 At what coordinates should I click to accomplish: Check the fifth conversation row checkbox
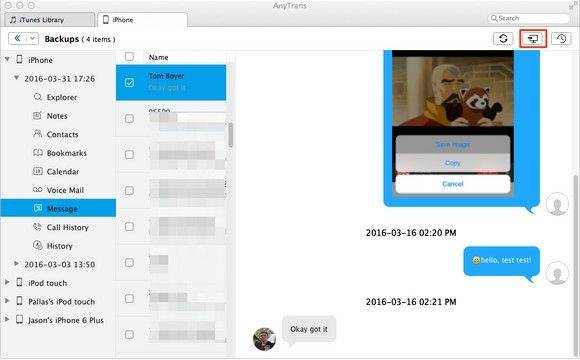tap(129, 226)
